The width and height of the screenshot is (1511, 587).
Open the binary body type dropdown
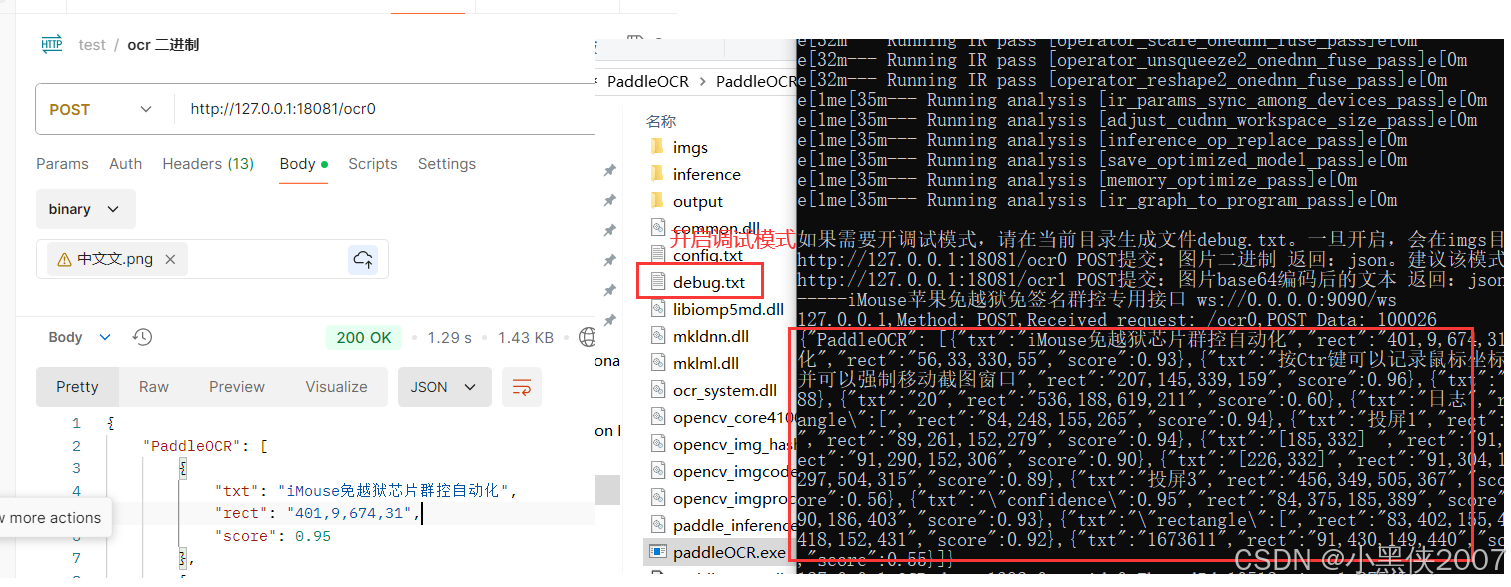(85, 209)
